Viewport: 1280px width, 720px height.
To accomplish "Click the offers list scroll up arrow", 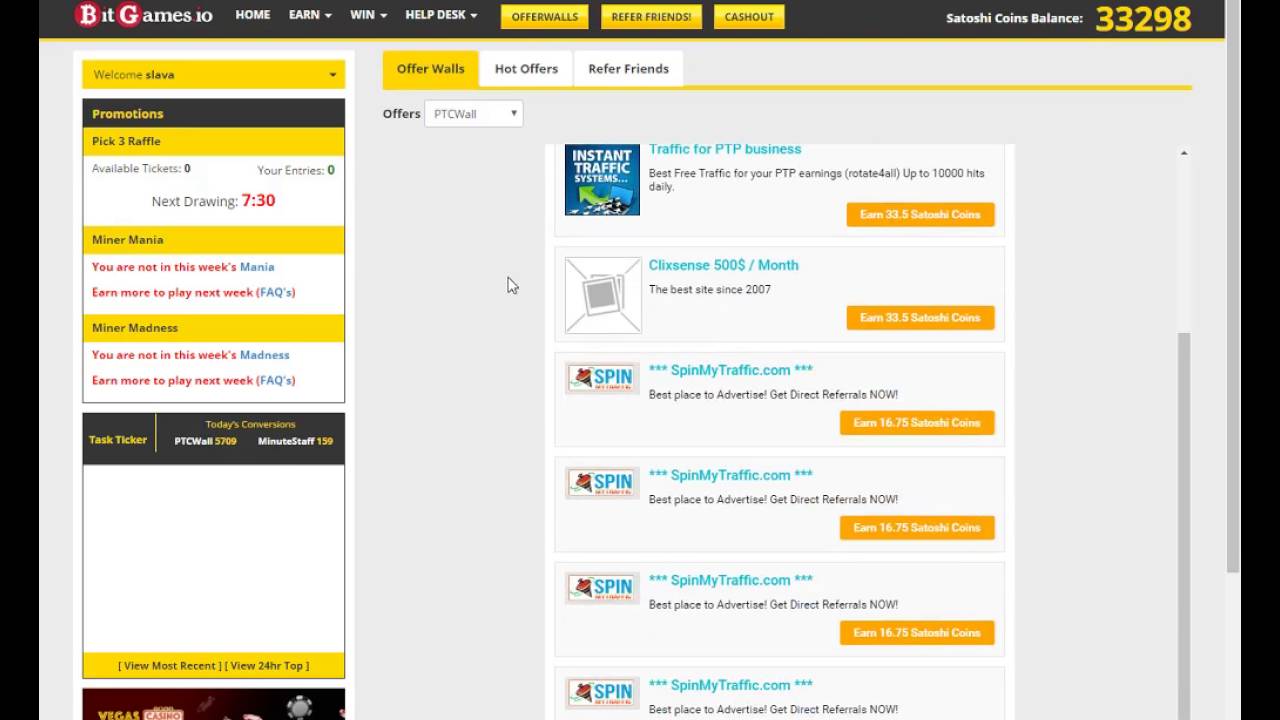I will 1184,153.
